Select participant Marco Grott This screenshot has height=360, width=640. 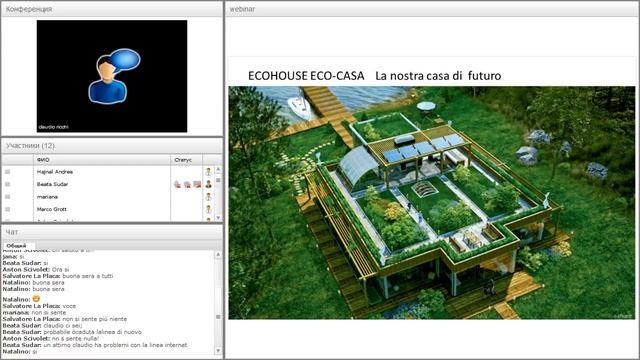click(51, 209)
